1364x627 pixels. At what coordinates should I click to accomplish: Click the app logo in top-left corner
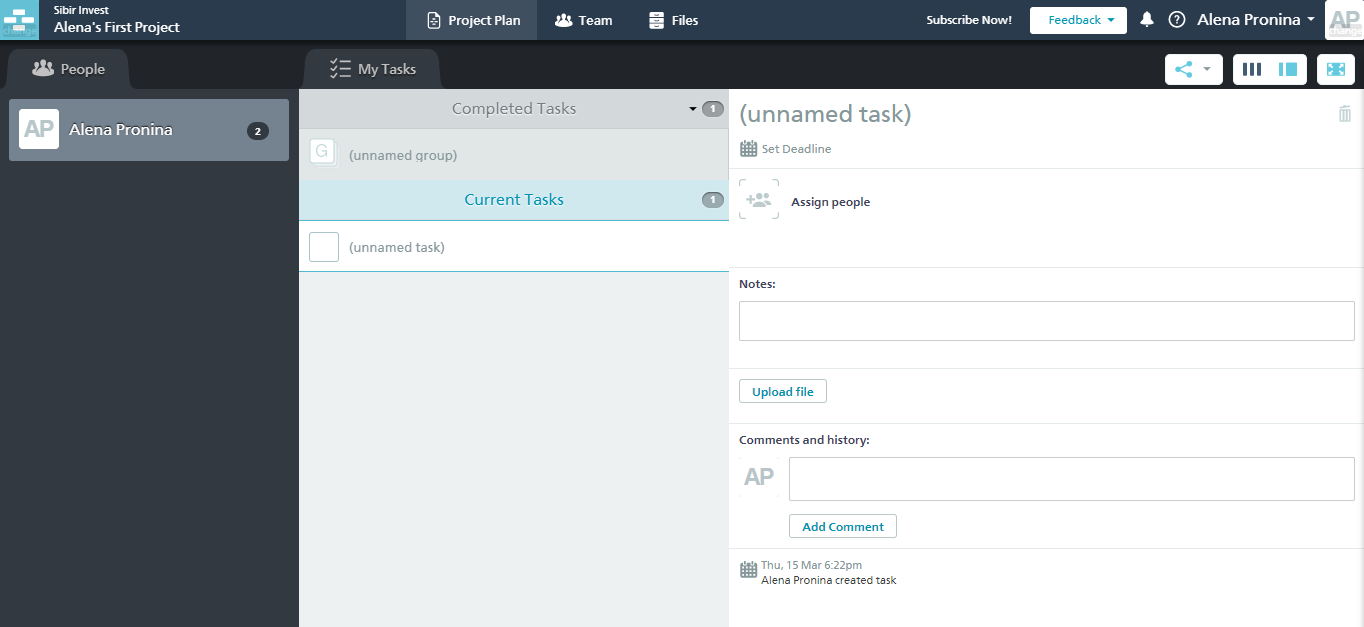click(x=19, y=20)
